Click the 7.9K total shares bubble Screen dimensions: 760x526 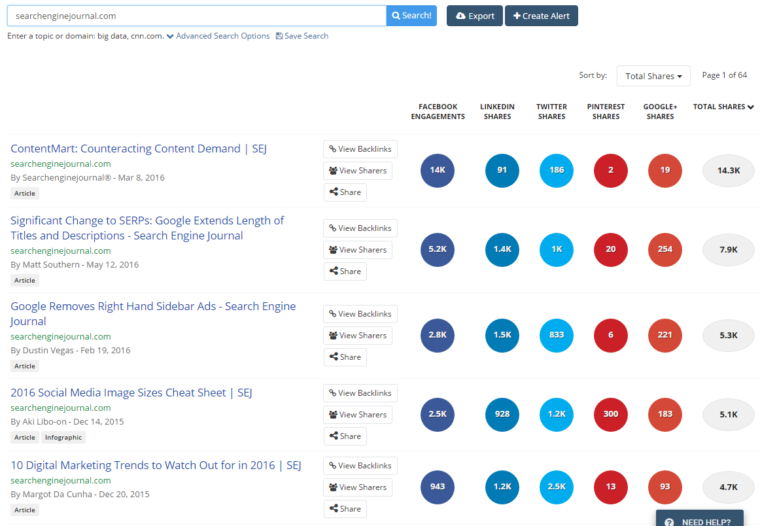pyautogui.click(x=728, y=250)
